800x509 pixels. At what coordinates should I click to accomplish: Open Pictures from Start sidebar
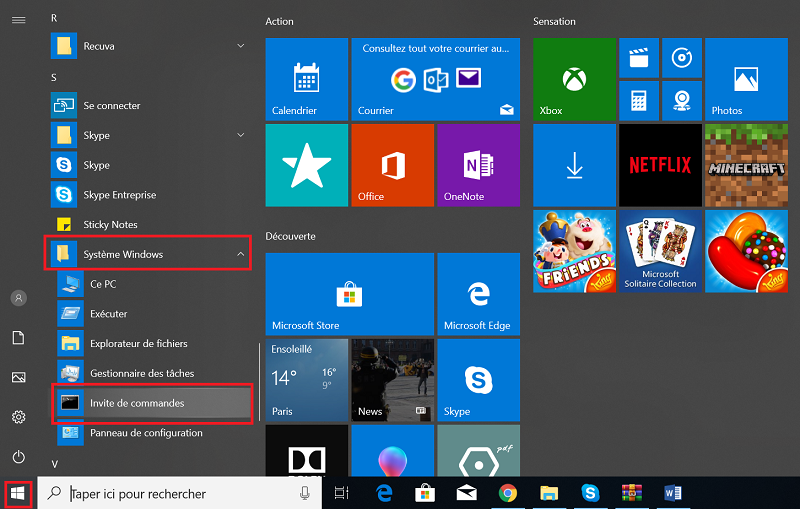coord(19,377)
